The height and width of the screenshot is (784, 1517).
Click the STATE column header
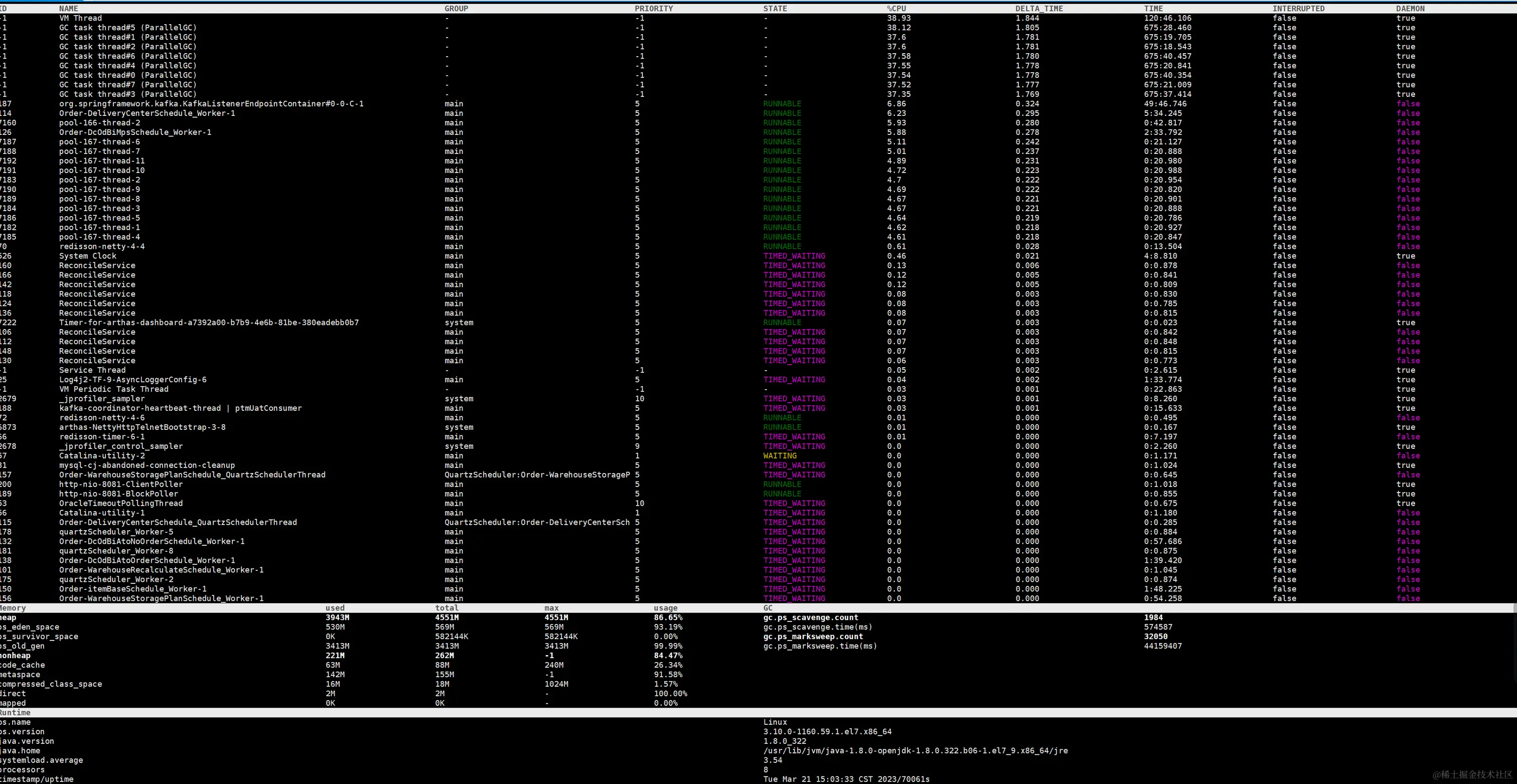click(x=775, y=8)
